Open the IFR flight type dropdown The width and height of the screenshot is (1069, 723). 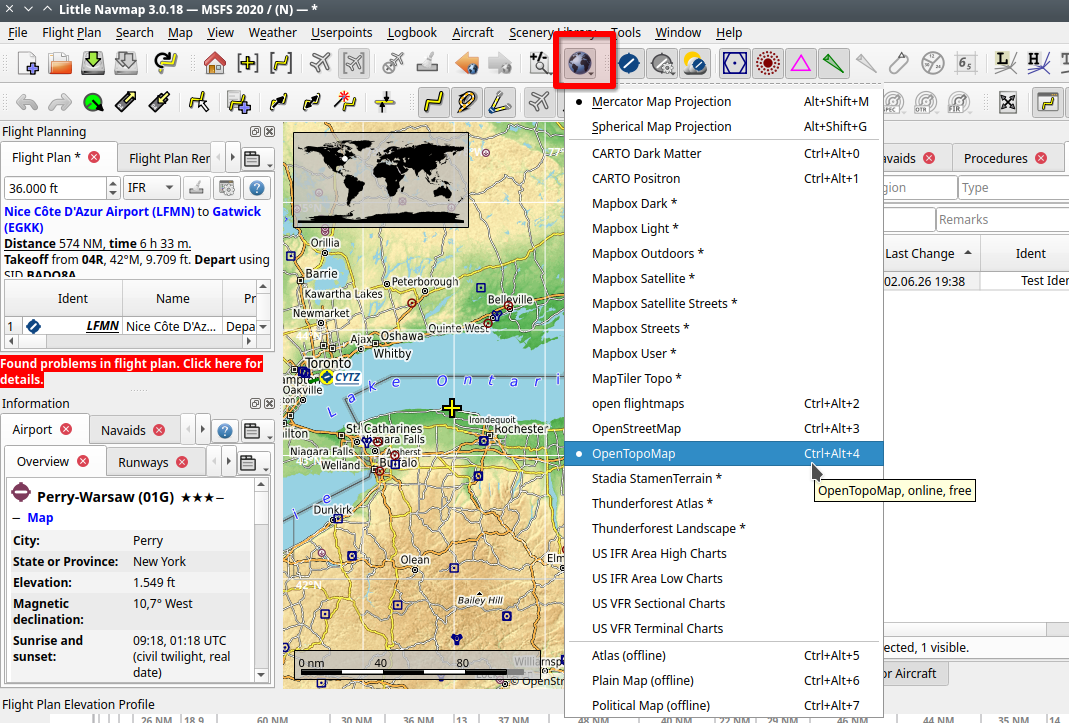pos(151,188)
